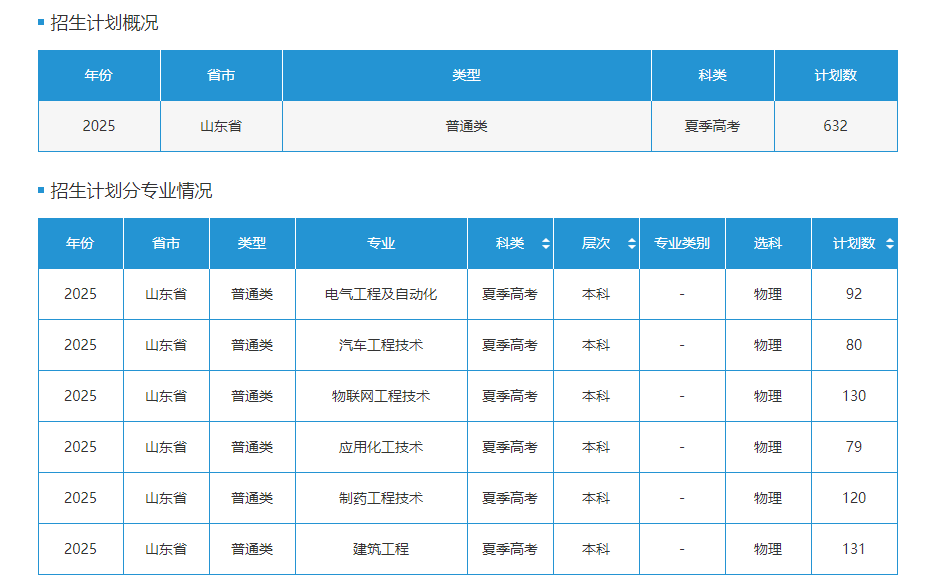The width and height of the screenshot is (941, 581).
Task: Click the 招生计划分专业情况 section heading
Action: [x=131, y=191]
